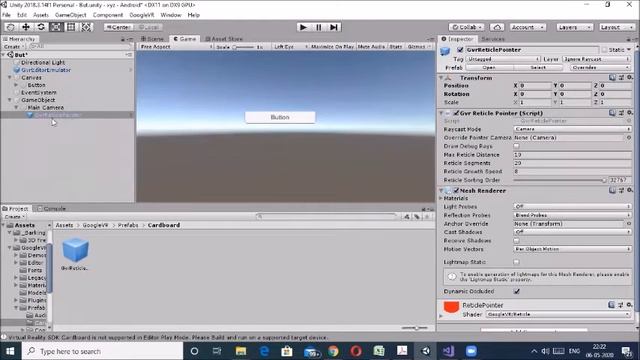Viewport: 640px width, 360px height.
Task: Toggle Center pivot mode button
Action: [x=119, y=27]
